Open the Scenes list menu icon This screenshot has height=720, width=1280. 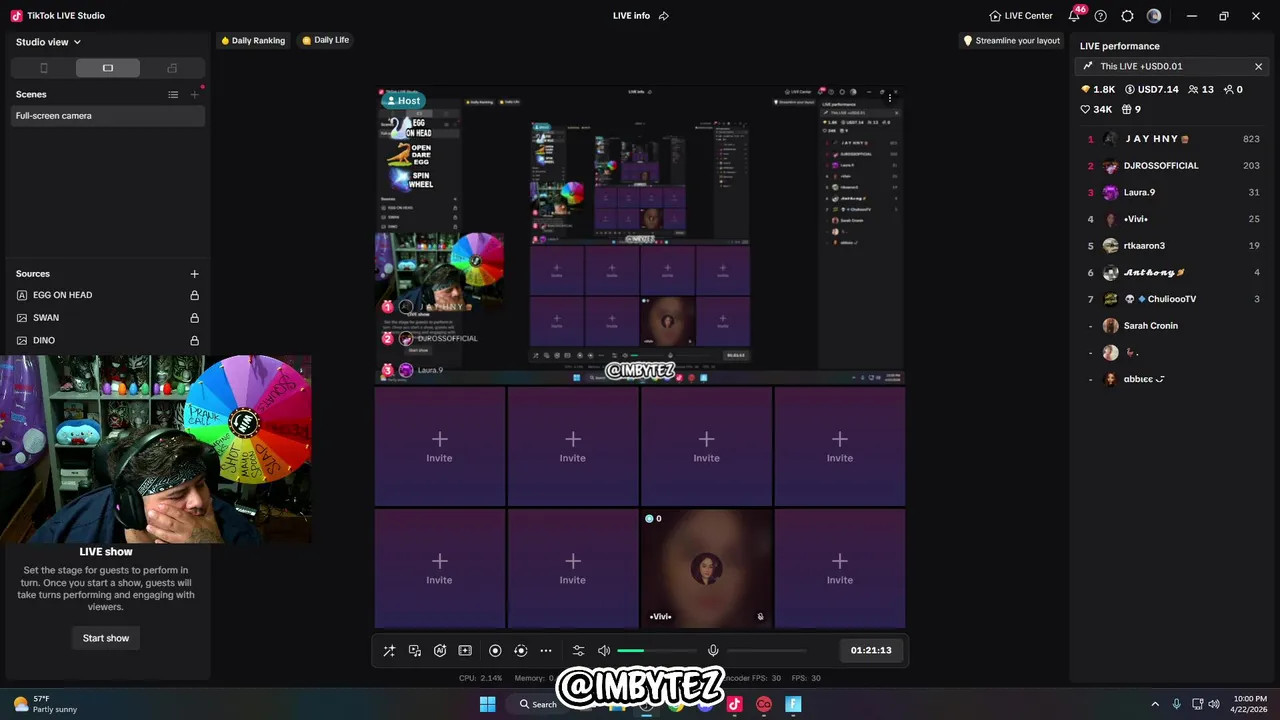pyautogui.click(x=173, y=95)
